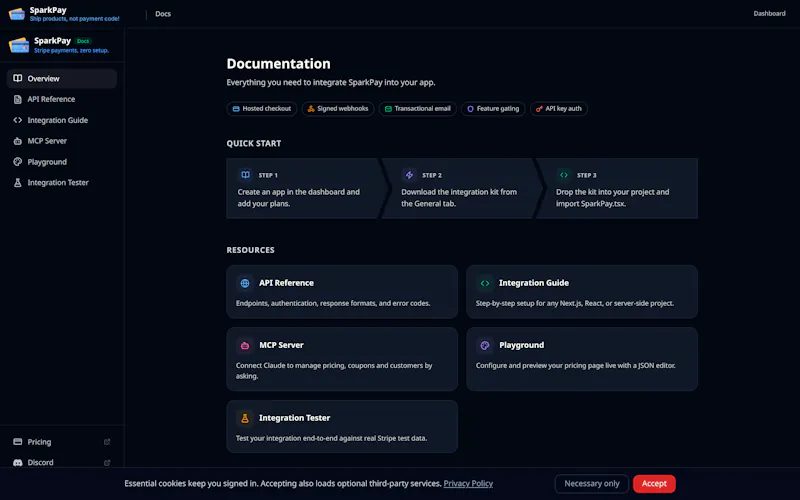Select Integration Tester in the sidebar

coord(62,183)
